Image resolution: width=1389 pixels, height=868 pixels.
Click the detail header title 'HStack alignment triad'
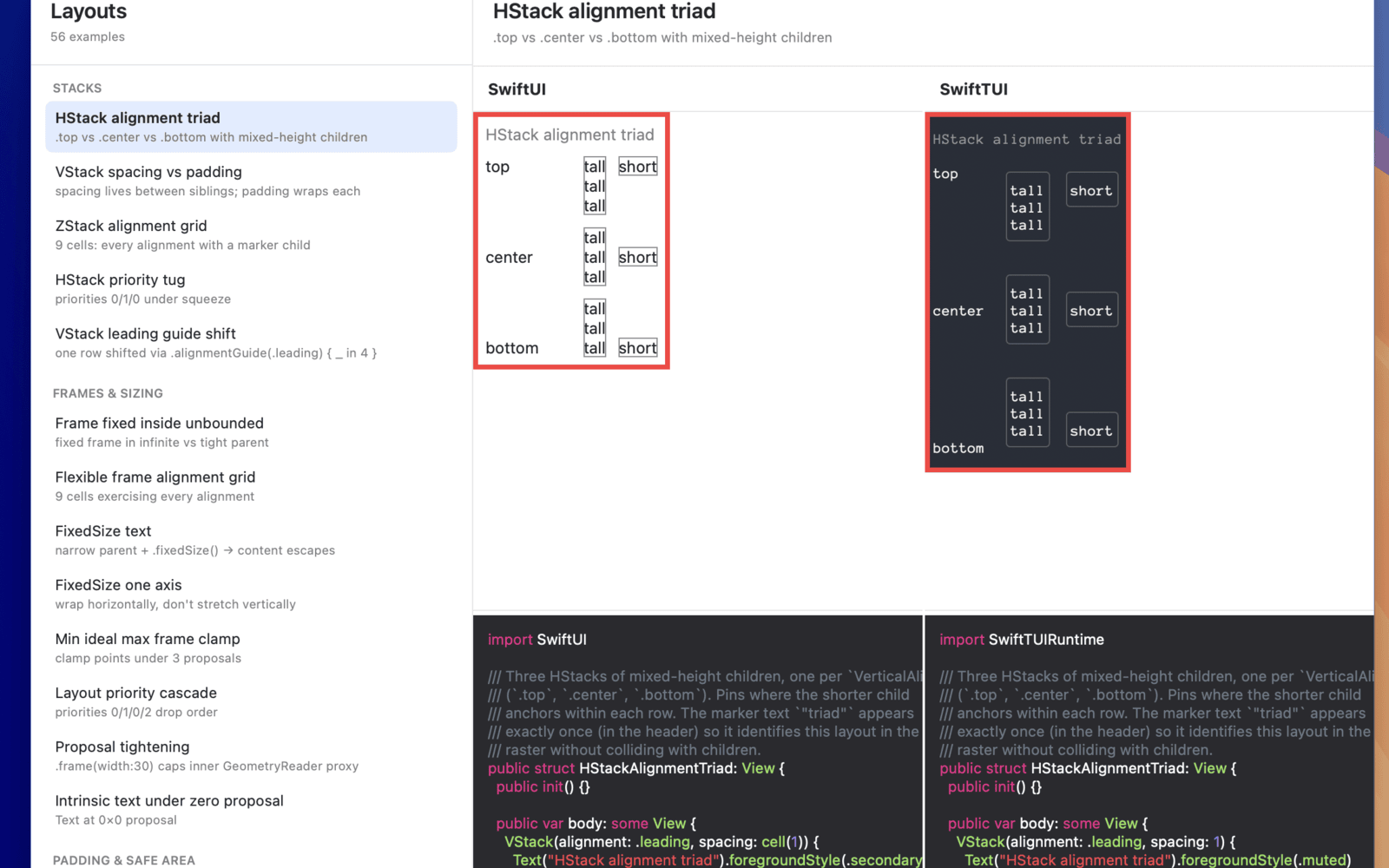[604, 11]
